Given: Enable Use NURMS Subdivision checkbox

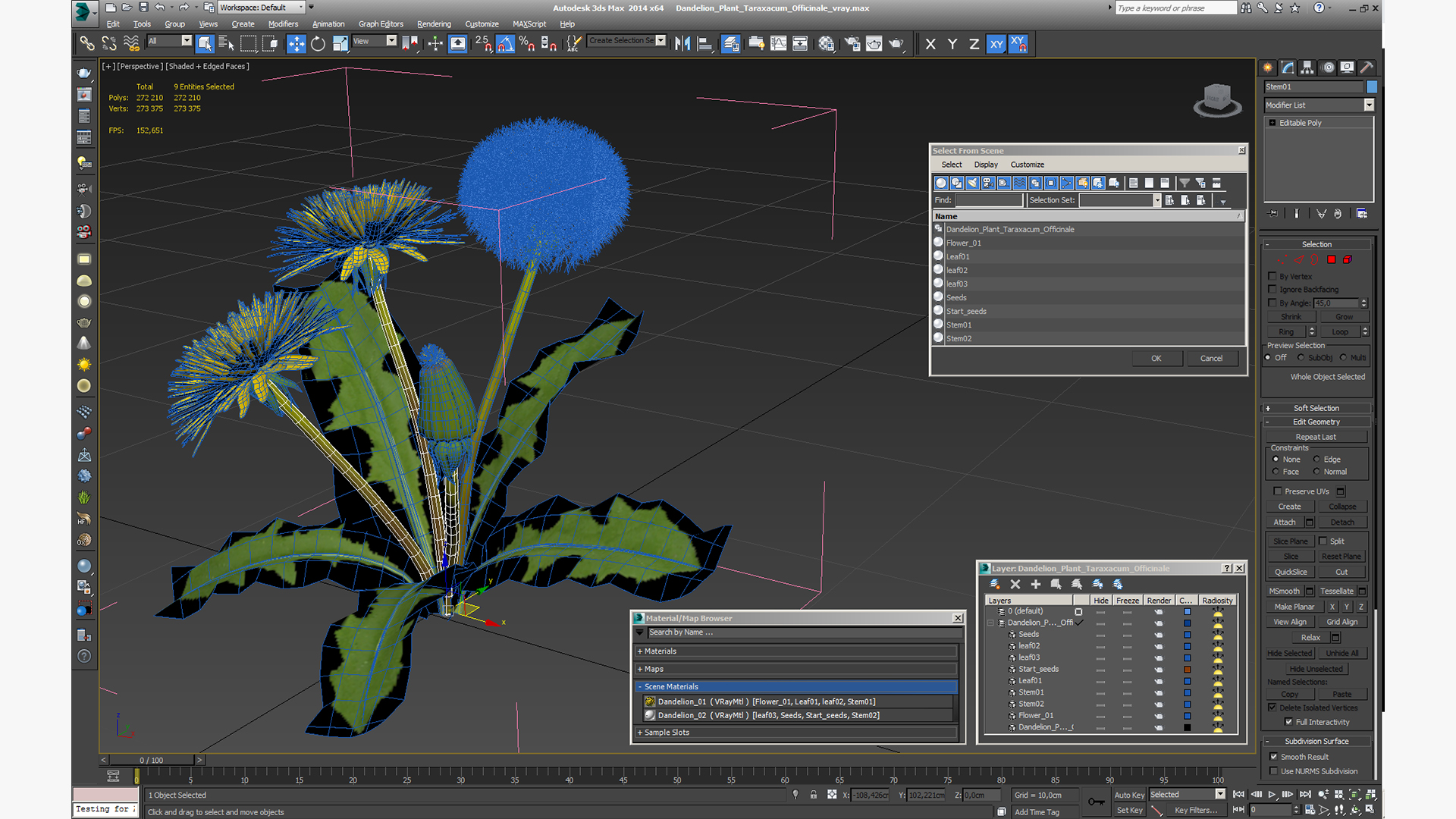Looking at the screenshot, I should pos(1274,771).
